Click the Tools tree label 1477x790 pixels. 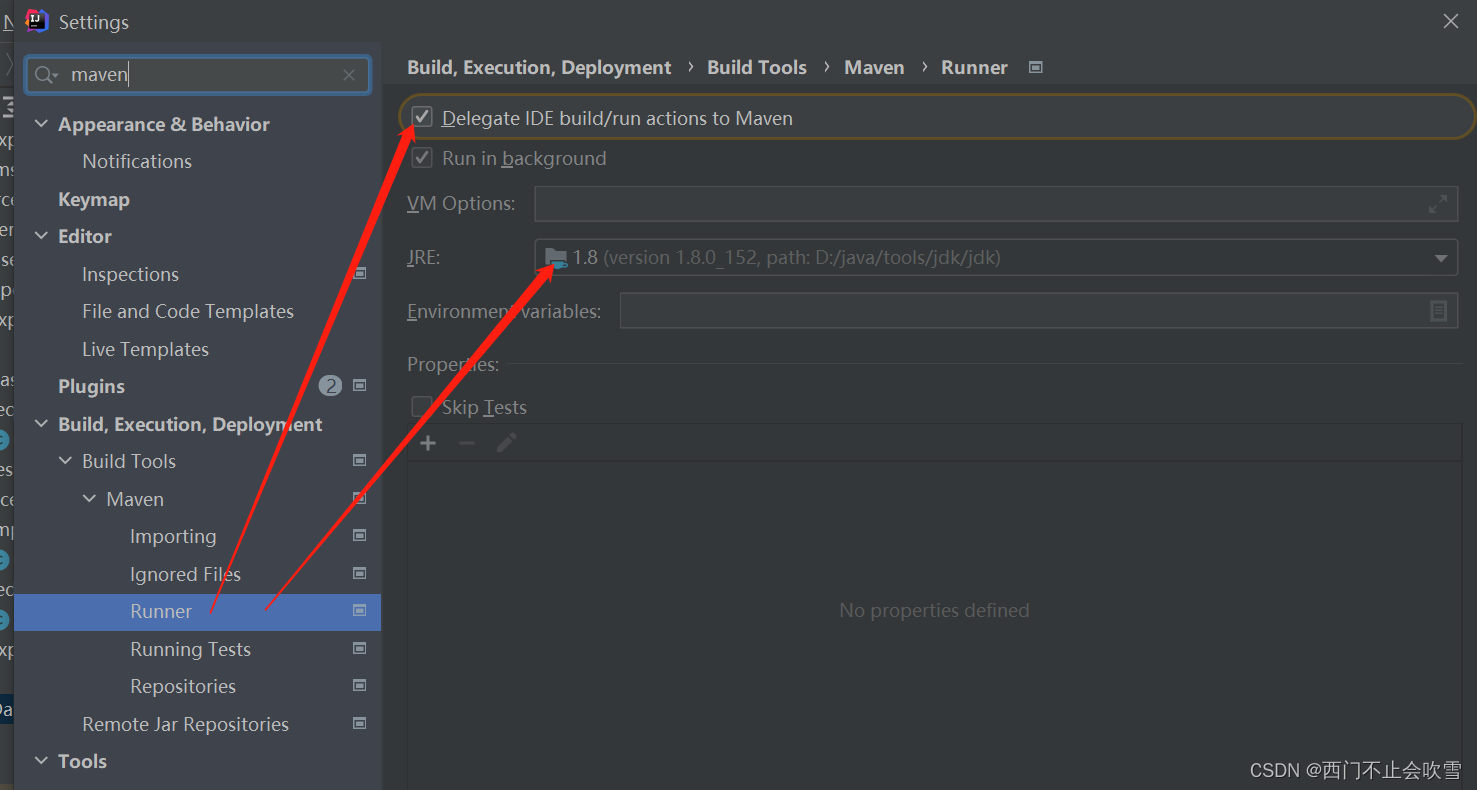(82, 761)
